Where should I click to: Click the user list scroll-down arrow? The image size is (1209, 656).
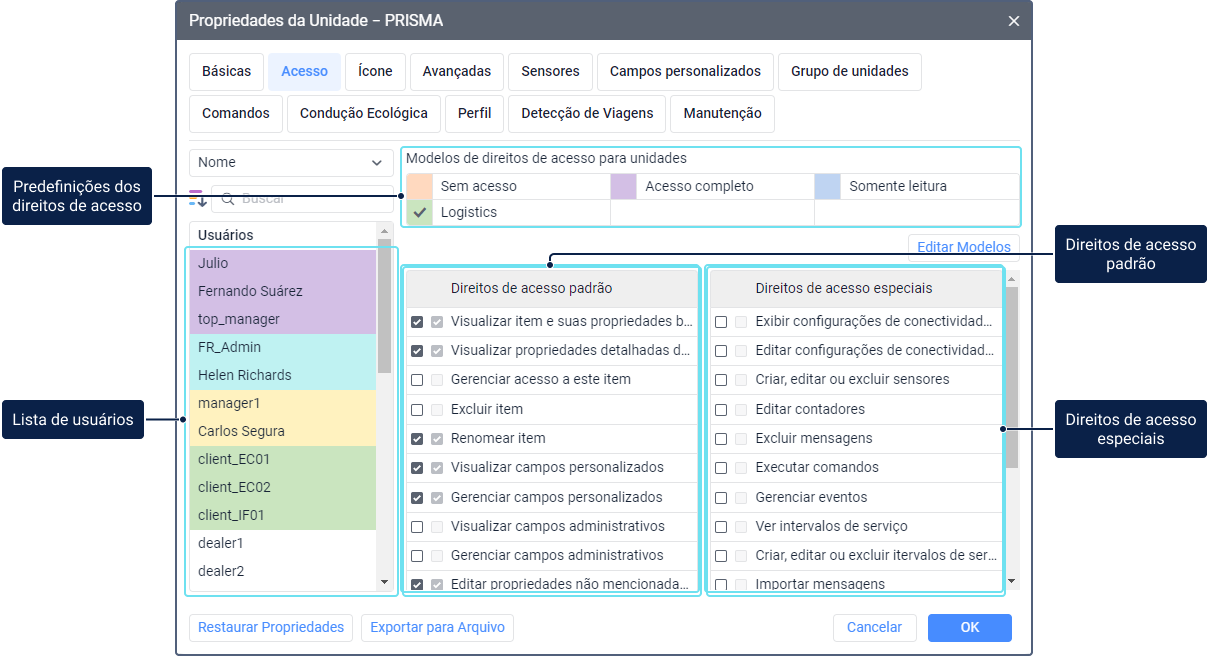(385, 582)
